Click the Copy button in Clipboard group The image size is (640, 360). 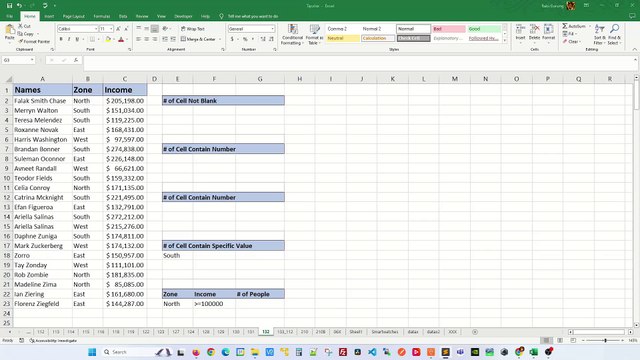pyautogui.click(x=26, y=34)
